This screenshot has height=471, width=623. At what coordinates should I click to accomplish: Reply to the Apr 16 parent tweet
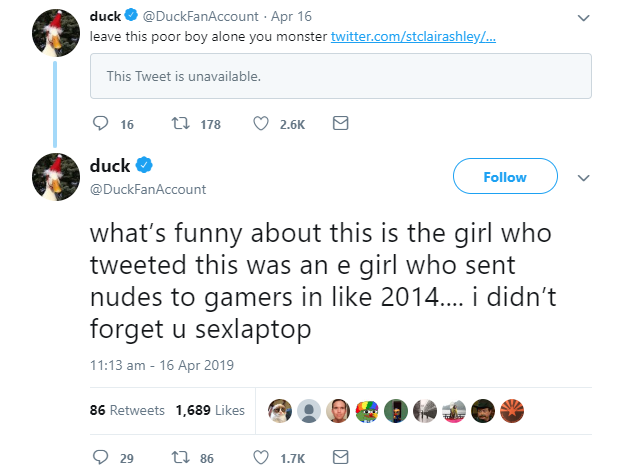click(101, 124)
